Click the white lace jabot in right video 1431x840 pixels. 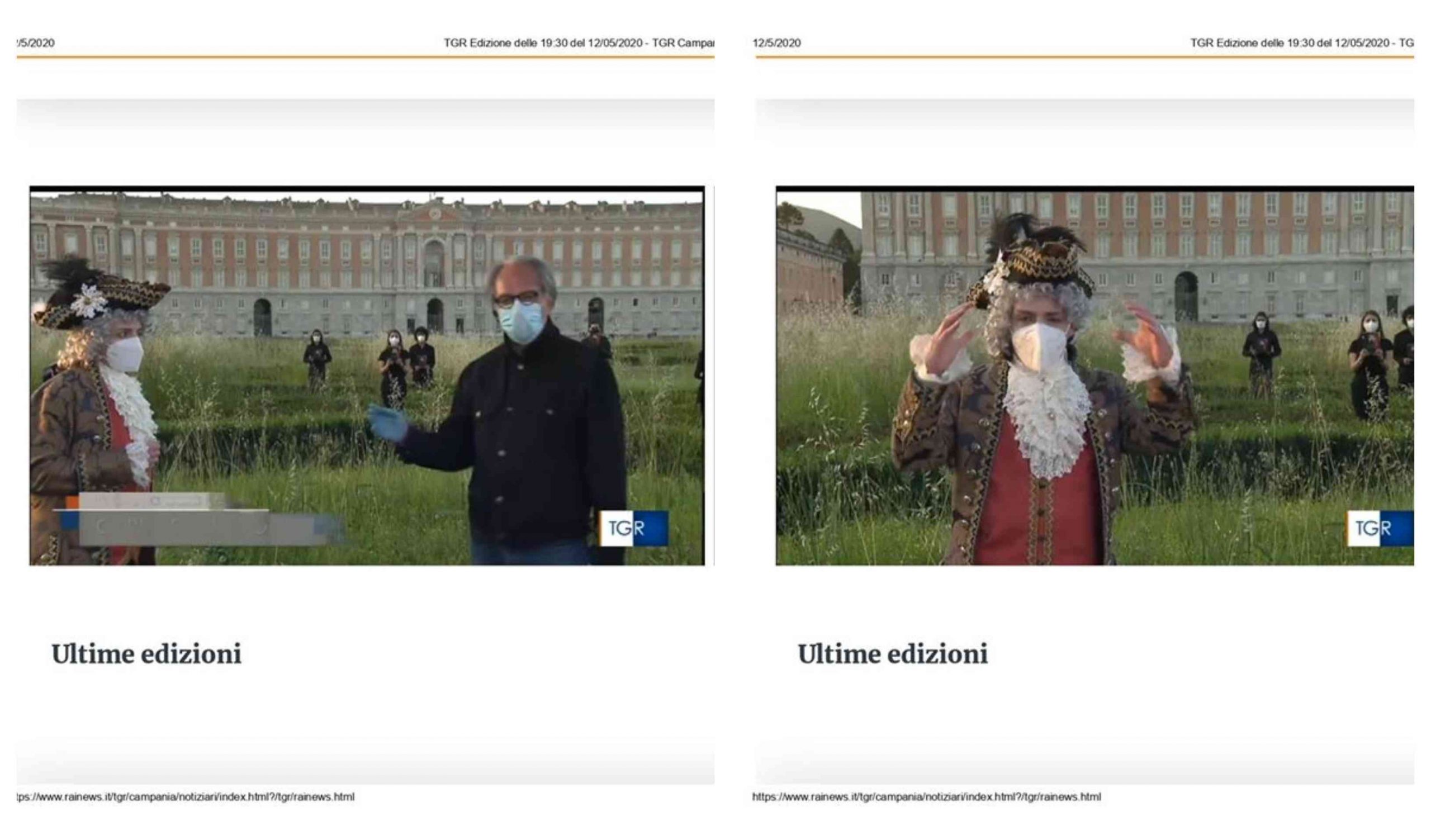[1048, 420]
